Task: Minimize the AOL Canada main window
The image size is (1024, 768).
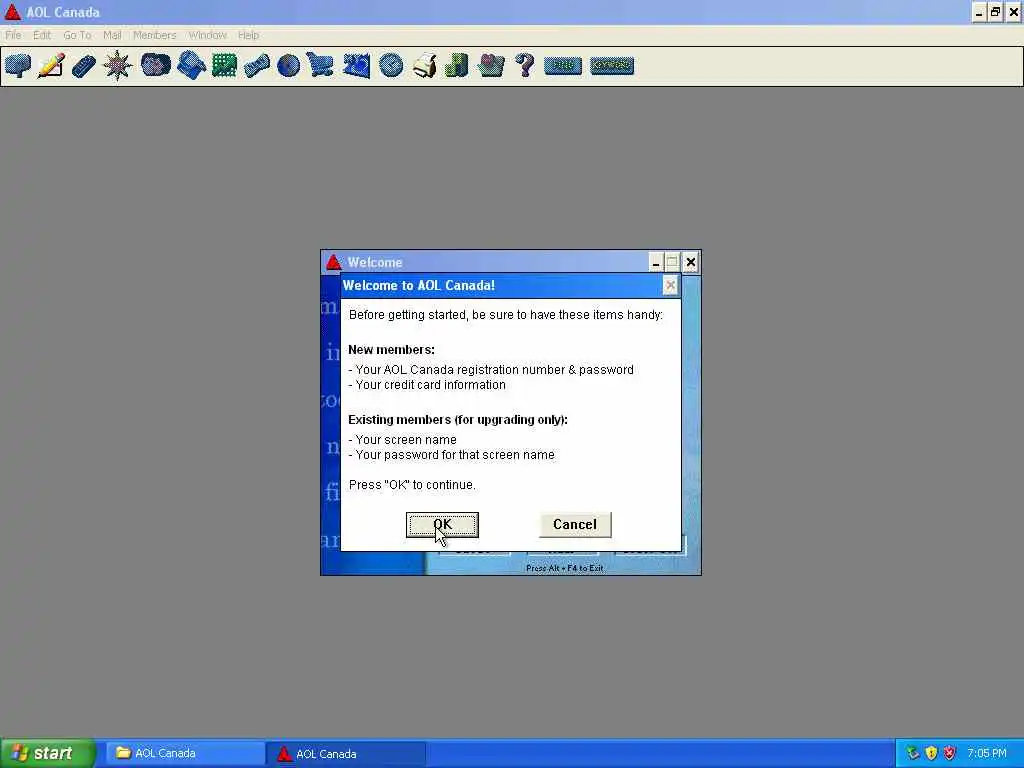Action: click(978, 12)
